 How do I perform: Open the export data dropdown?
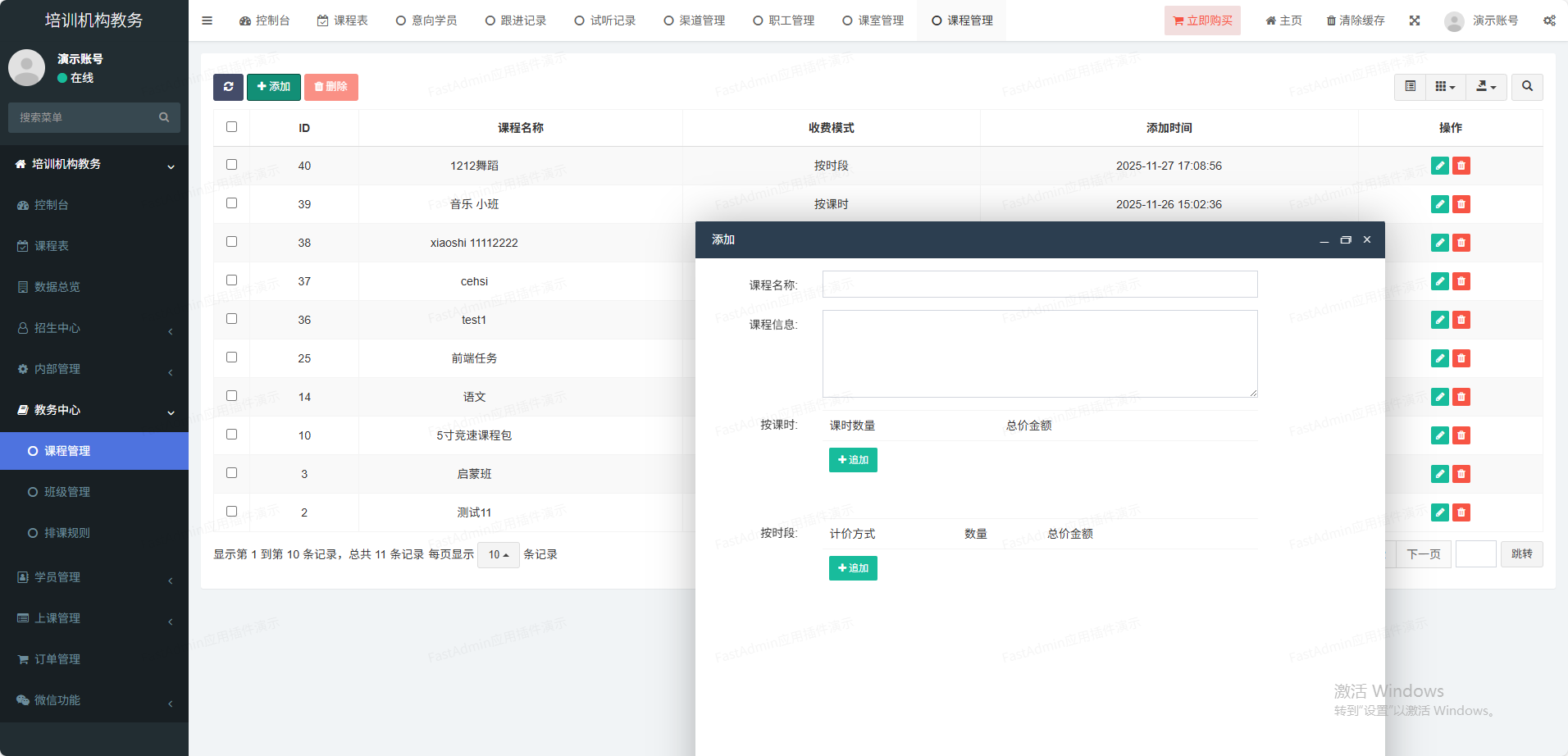point(1486,87)
